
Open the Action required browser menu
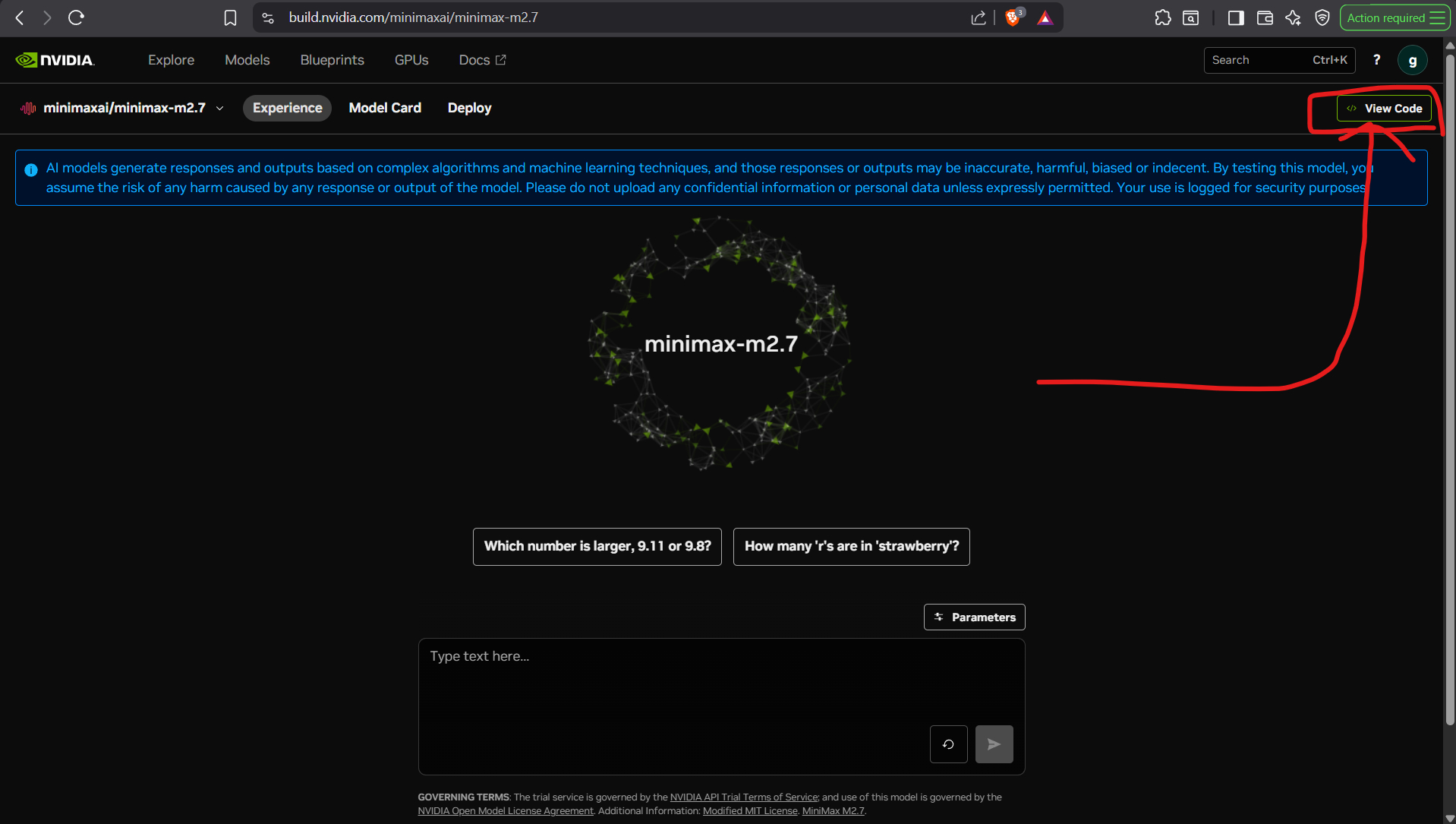pos(1395,17)
